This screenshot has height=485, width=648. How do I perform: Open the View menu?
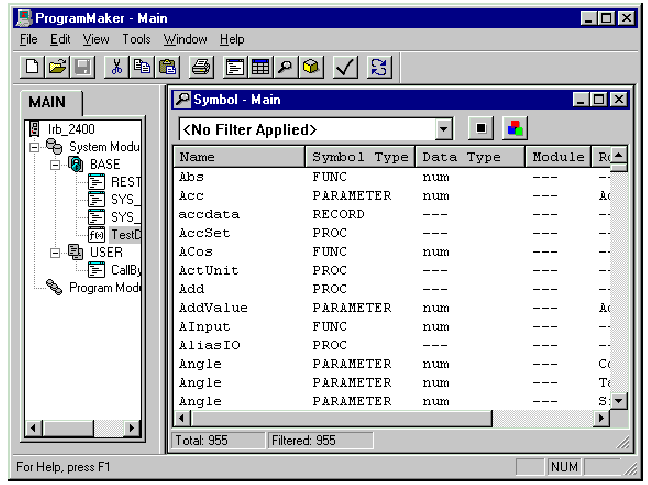point(96,40)
